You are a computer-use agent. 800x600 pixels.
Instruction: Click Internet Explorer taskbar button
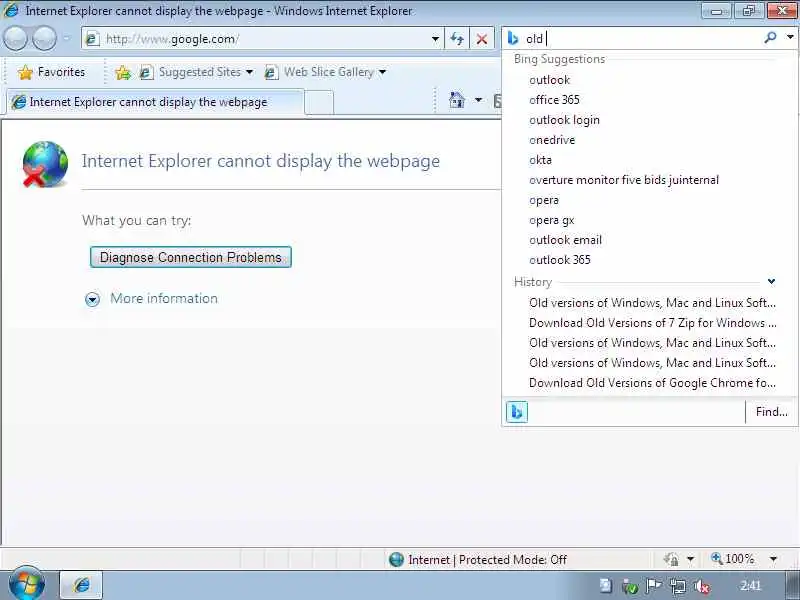coord(81,585)
